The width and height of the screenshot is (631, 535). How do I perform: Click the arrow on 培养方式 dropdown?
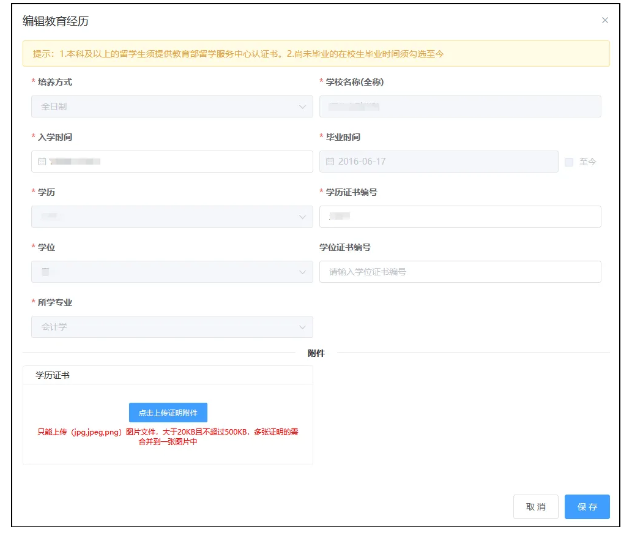tap(304, 106)
